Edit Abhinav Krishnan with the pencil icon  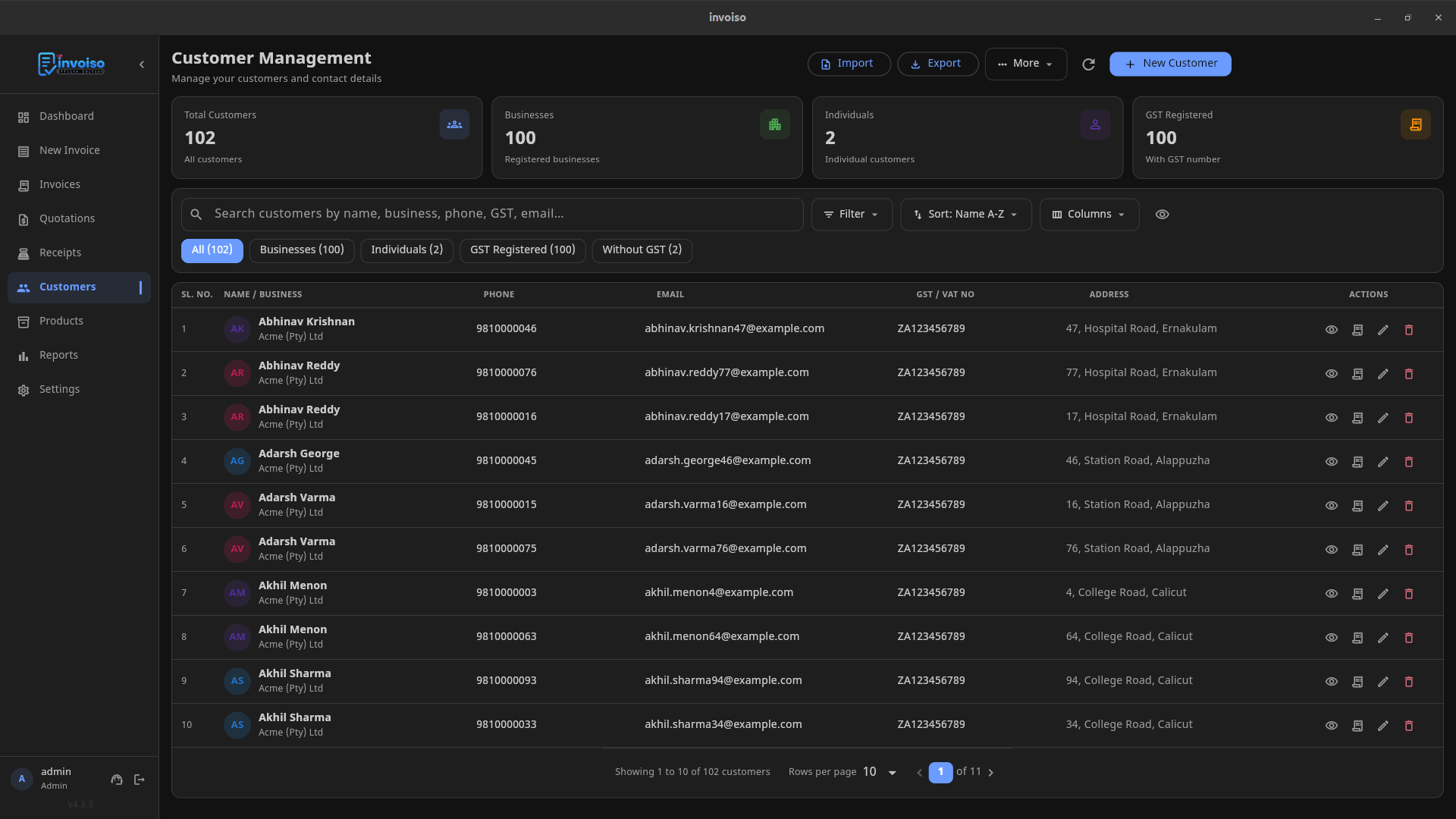(1383, 330)
